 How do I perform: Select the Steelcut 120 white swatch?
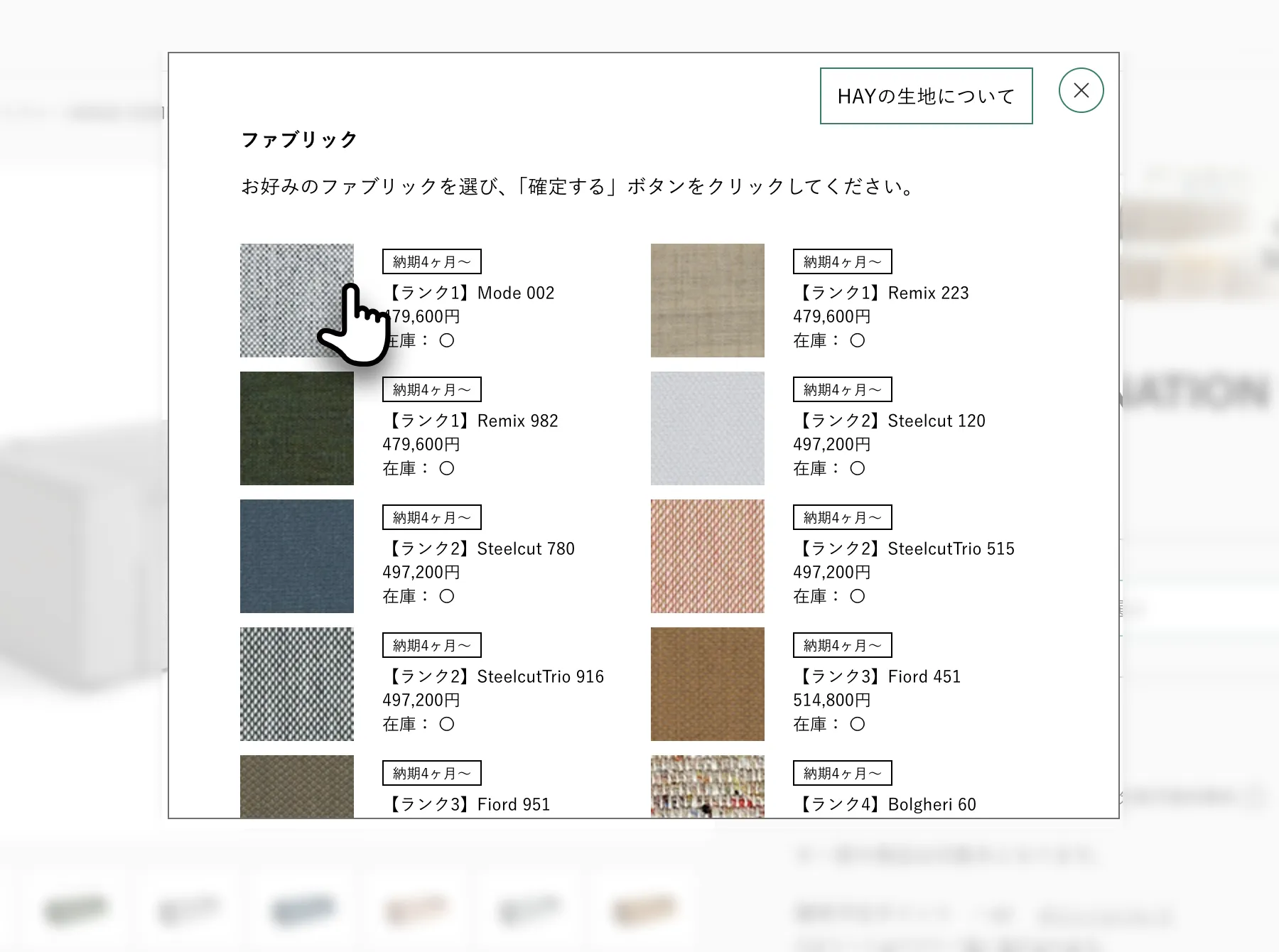click(x=707, y=428)
